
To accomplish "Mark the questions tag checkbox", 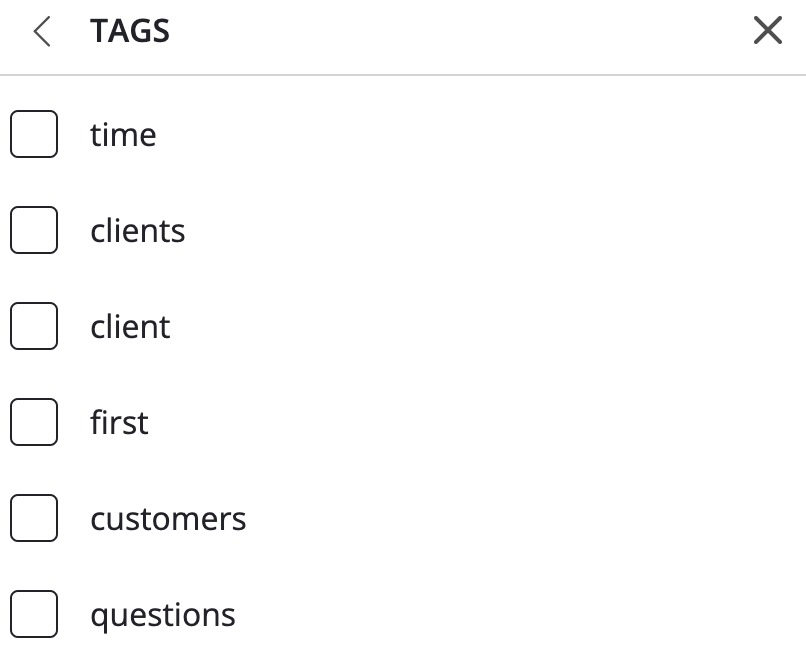I will [x=34, y=615].
